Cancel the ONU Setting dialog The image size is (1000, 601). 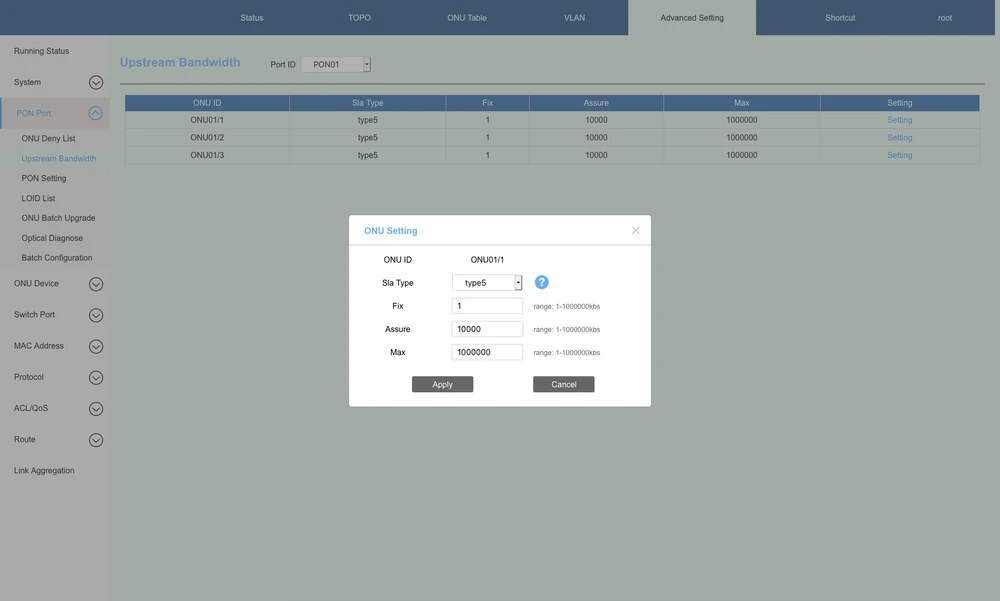[563, 384]
